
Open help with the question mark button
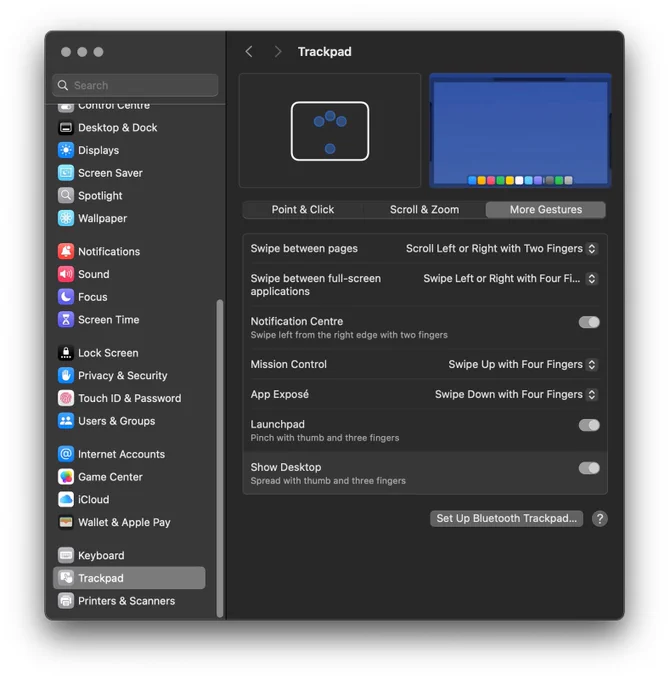click(600, 519)
